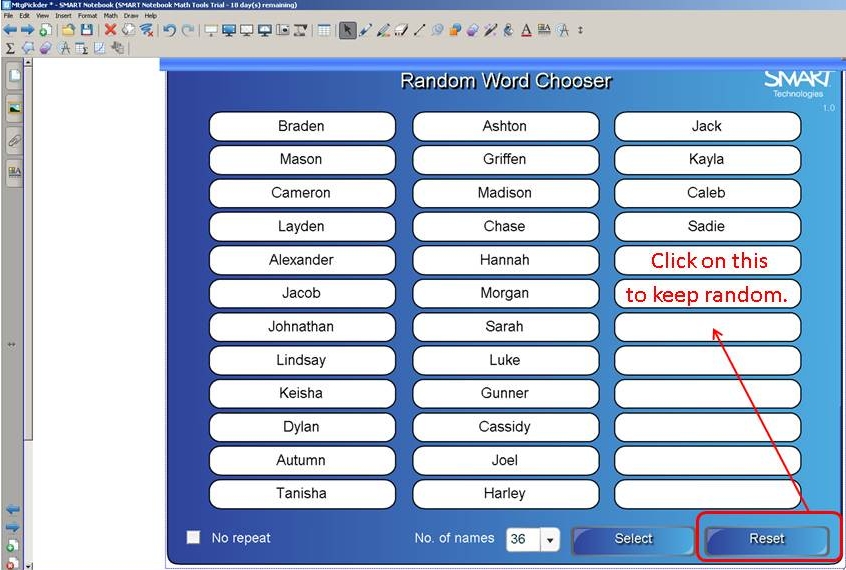The width and height of the screenshot is (846, 570).
Task: Click the sidebar's lower blue right arrow
Action: point(12,527)
